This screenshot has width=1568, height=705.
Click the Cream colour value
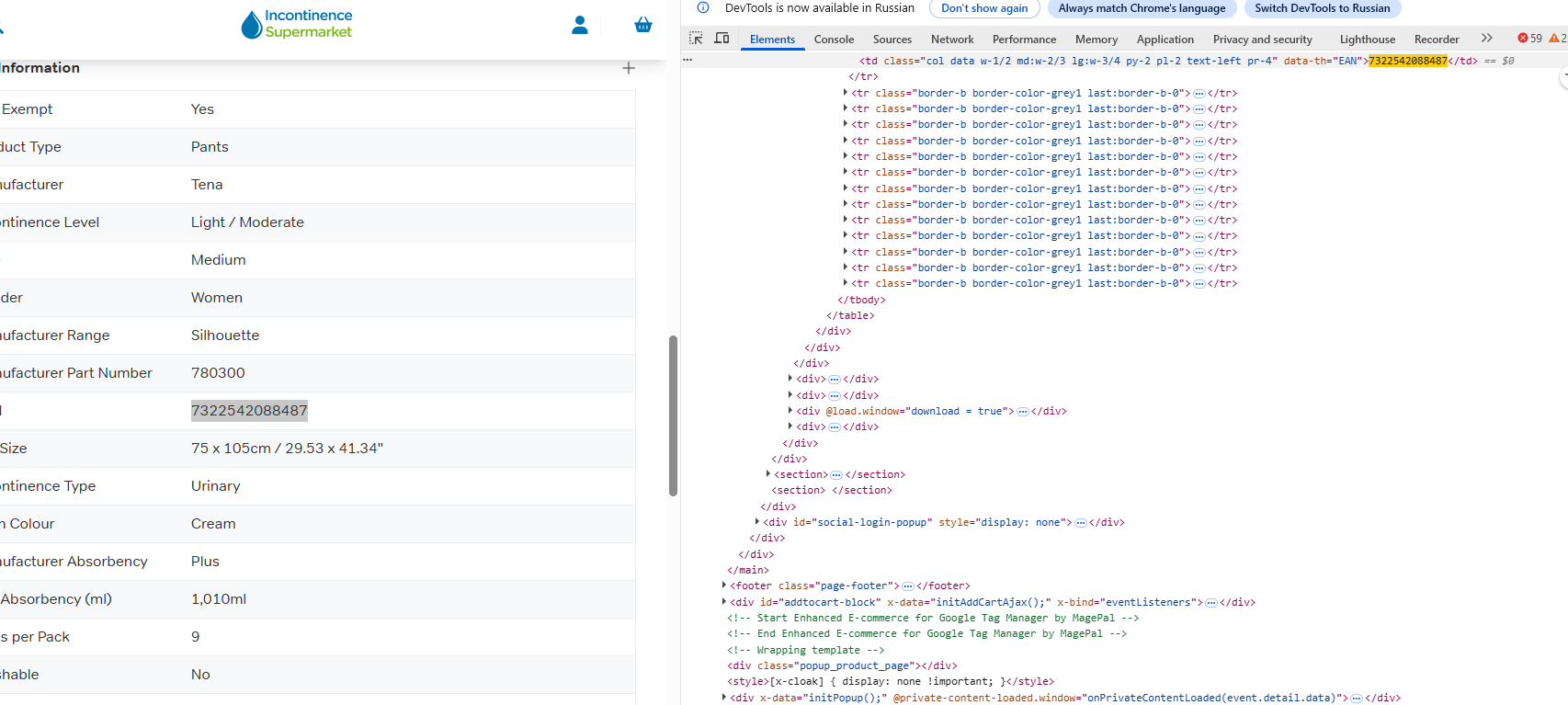coord(213,524)
